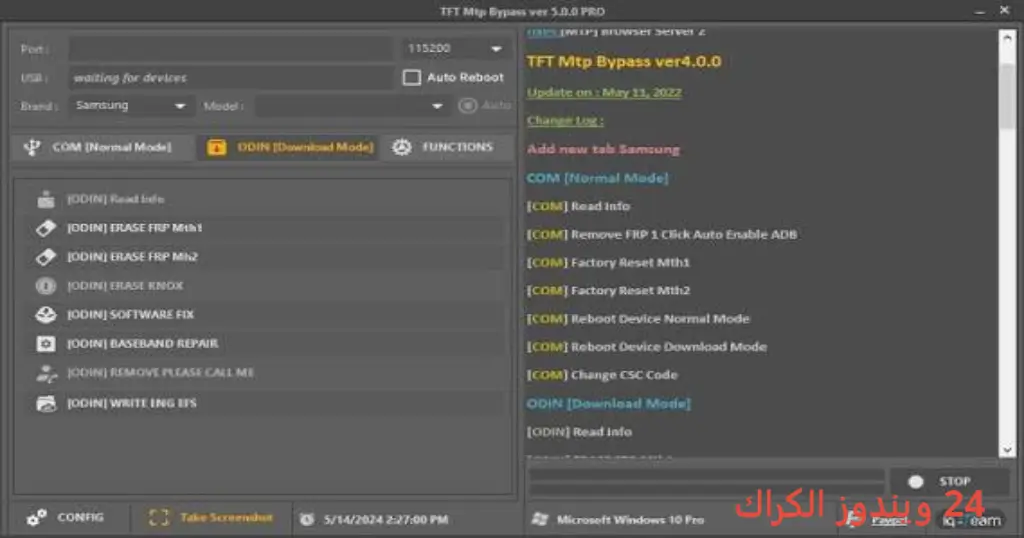Click the download icon on ODIN tab
This screenshot has height=538, width=1024.
(x=217, y=148)
